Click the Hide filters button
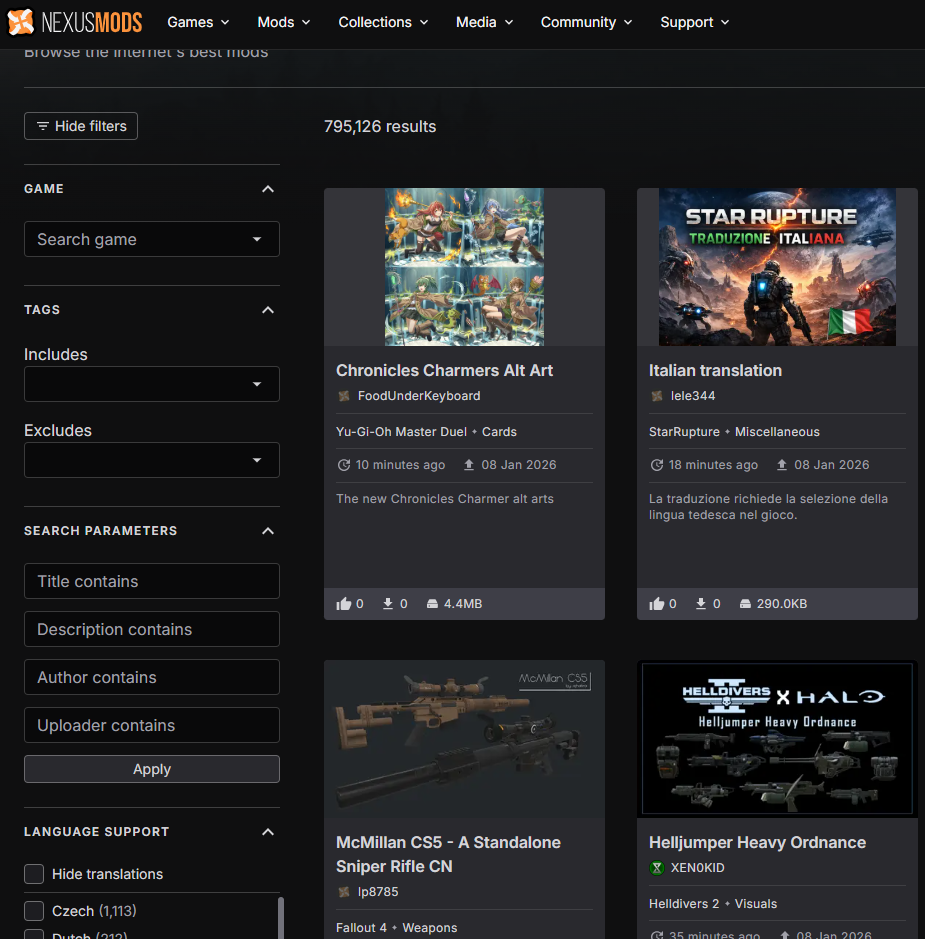The height and width of the screenshot is (939, 925). [81, 126]
